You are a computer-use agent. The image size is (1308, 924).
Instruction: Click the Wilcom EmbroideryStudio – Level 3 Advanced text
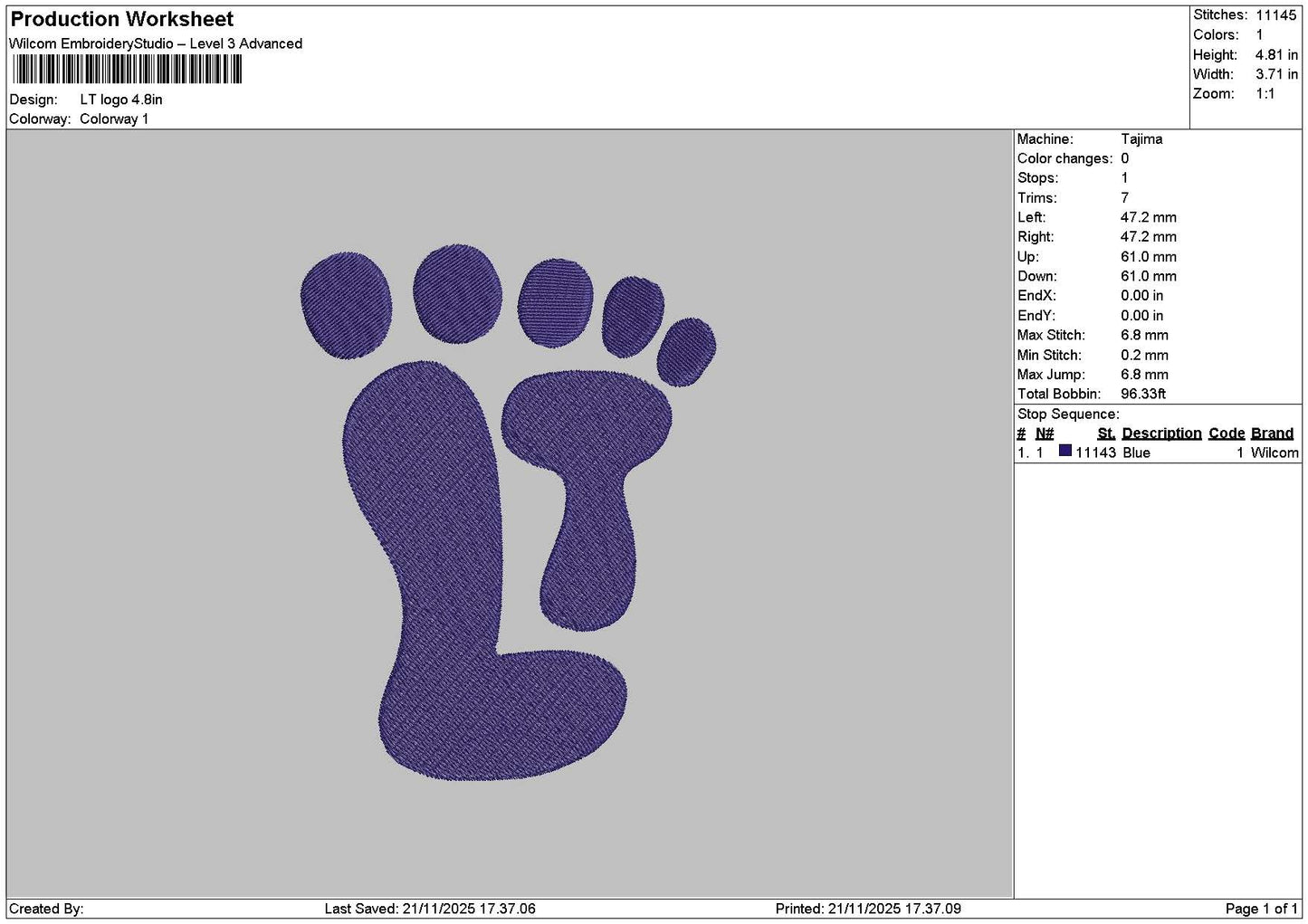pyautogui.click(x=156, y=43)
